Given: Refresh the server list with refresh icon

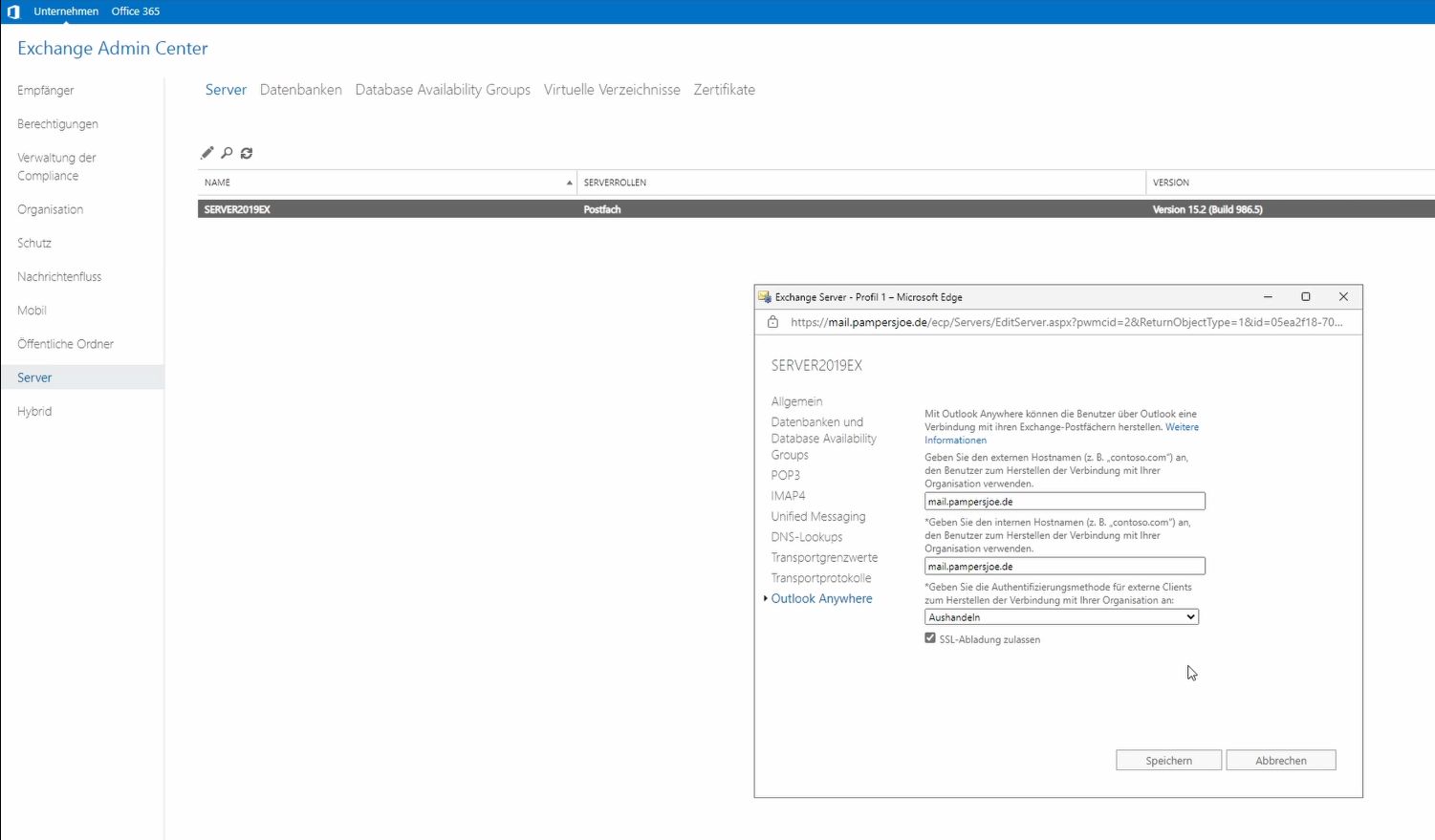Looking at the screenshot, I should click(247, 153).
